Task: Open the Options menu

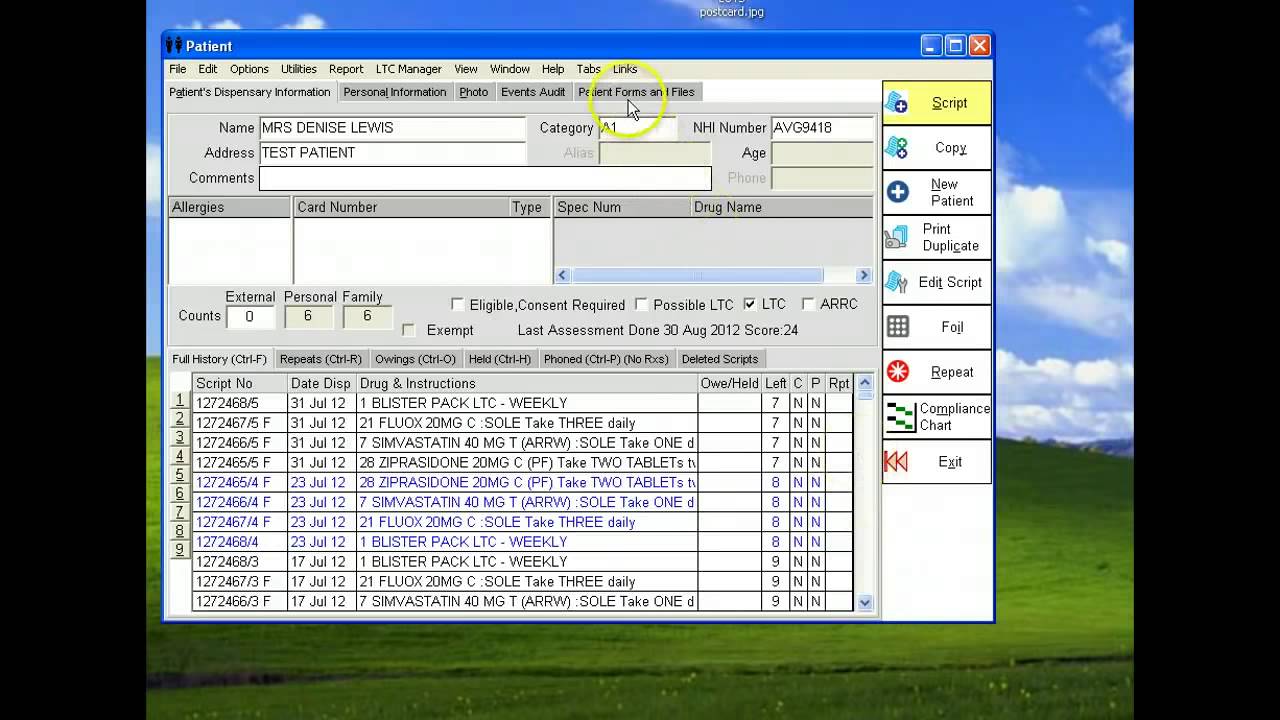Action: [249, 69]
